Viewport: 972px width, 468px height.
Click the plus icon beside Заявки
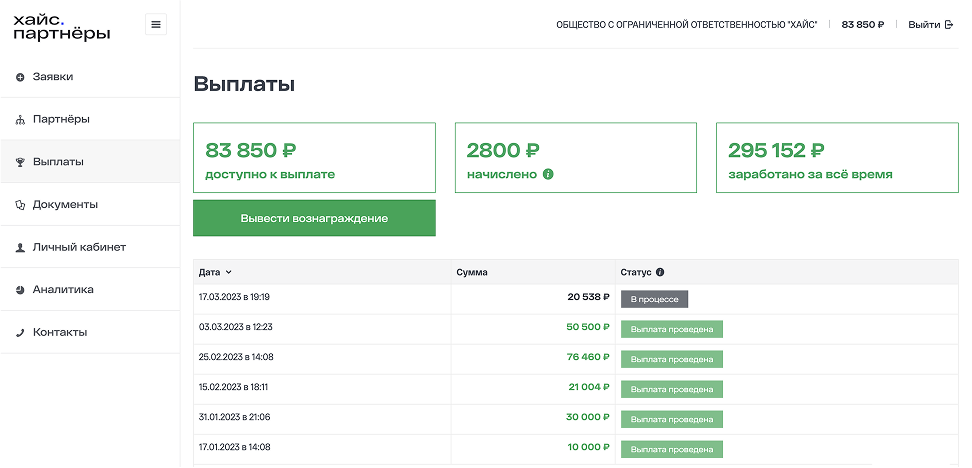pyautogui.click(x=20, y=77)
